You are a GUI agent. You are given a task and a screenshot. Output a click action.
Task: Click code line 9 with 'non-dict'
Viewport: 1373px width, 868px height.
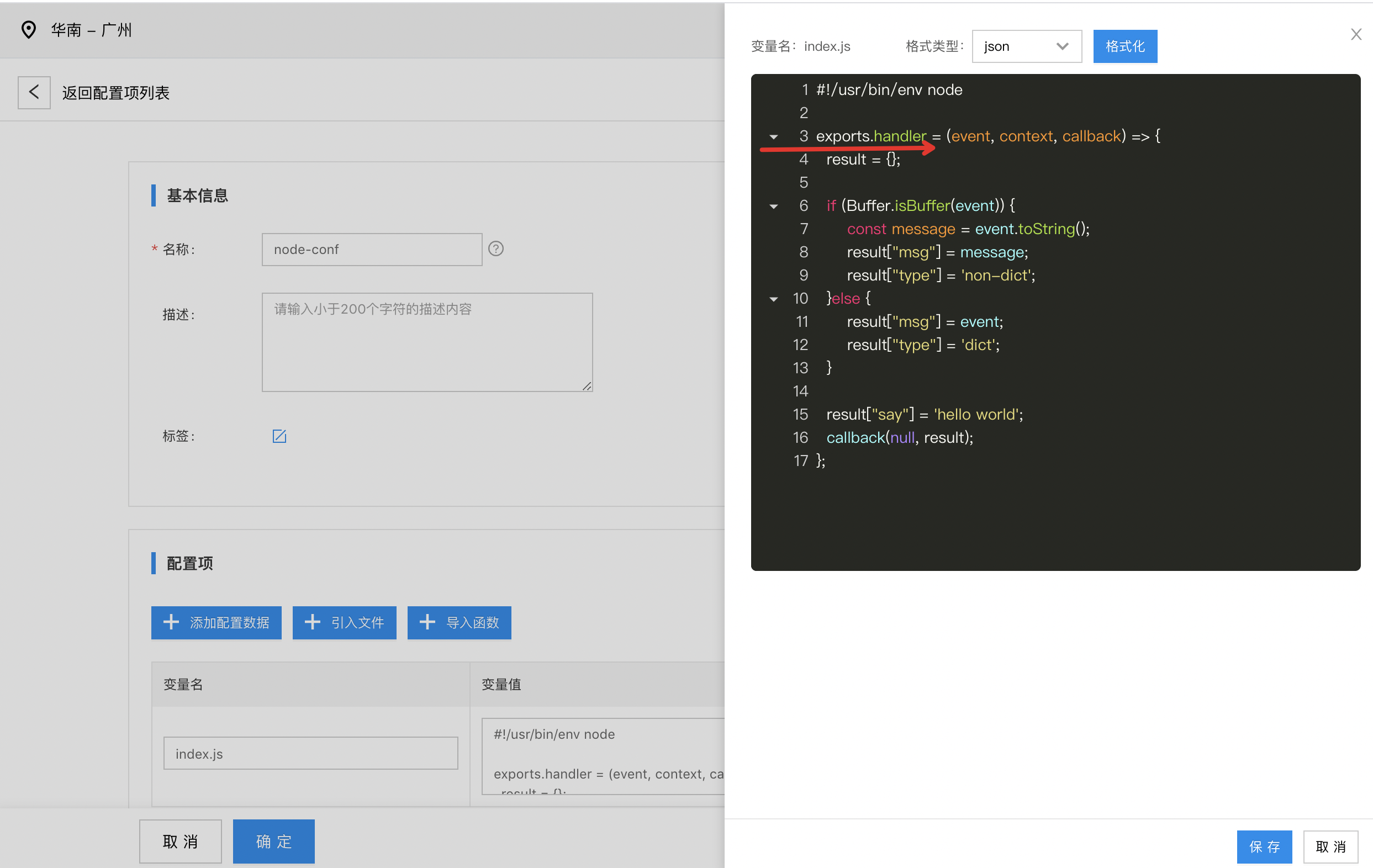click(x=941, y=276)
